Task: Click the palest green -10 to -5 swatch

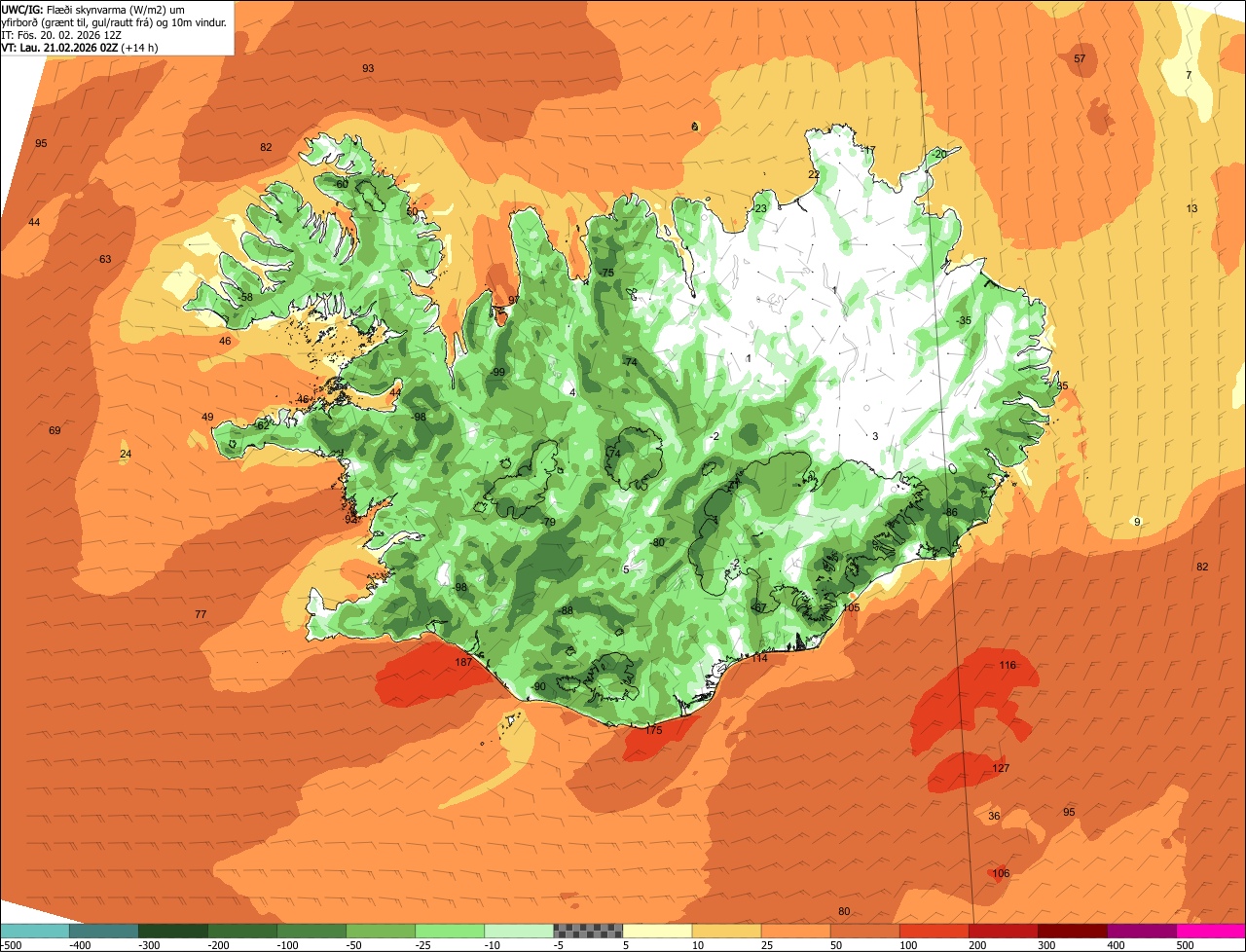Action: tap(519, 931)
